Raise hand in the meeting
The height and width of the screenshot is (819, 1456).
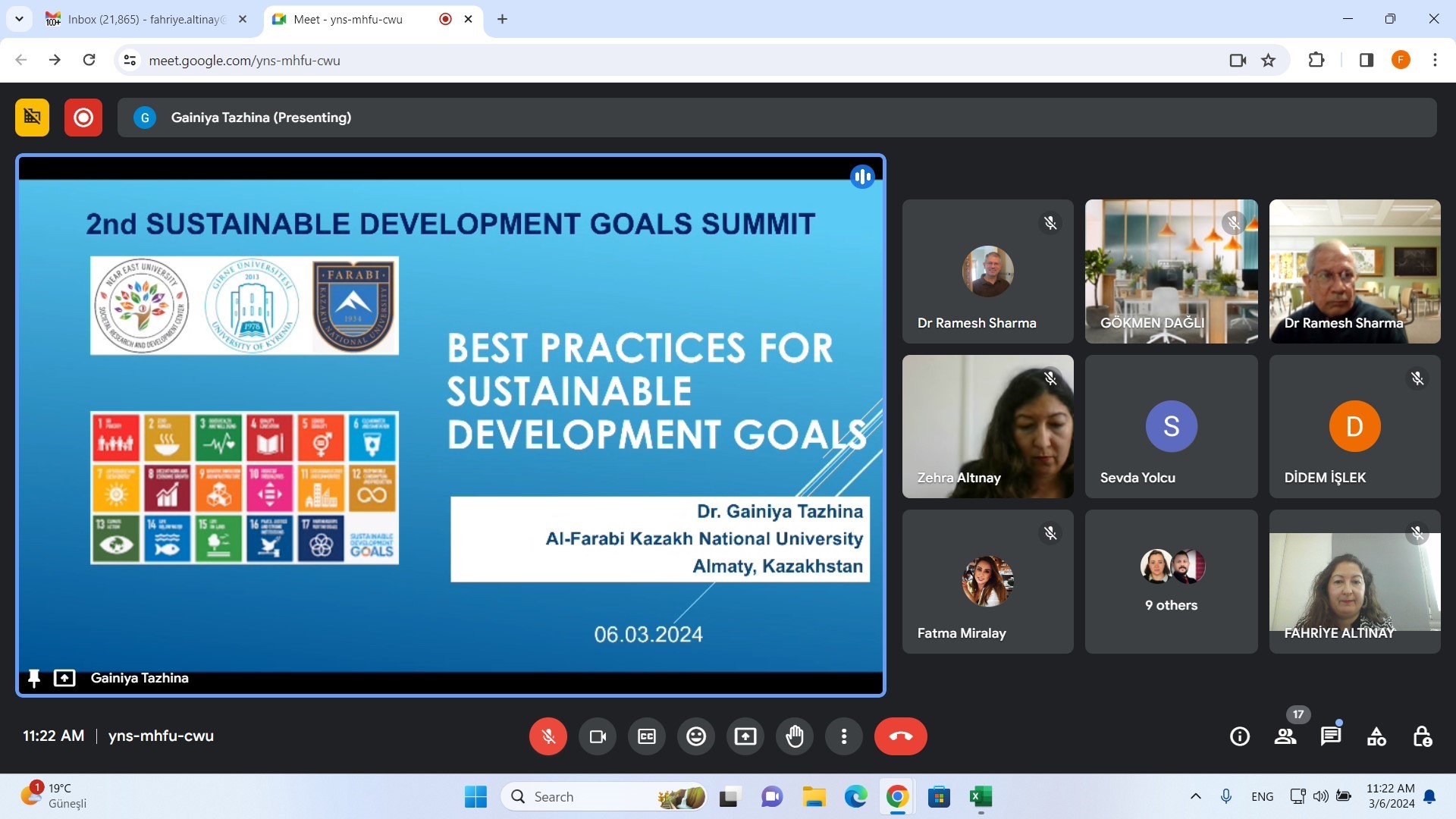click(794, 736)
